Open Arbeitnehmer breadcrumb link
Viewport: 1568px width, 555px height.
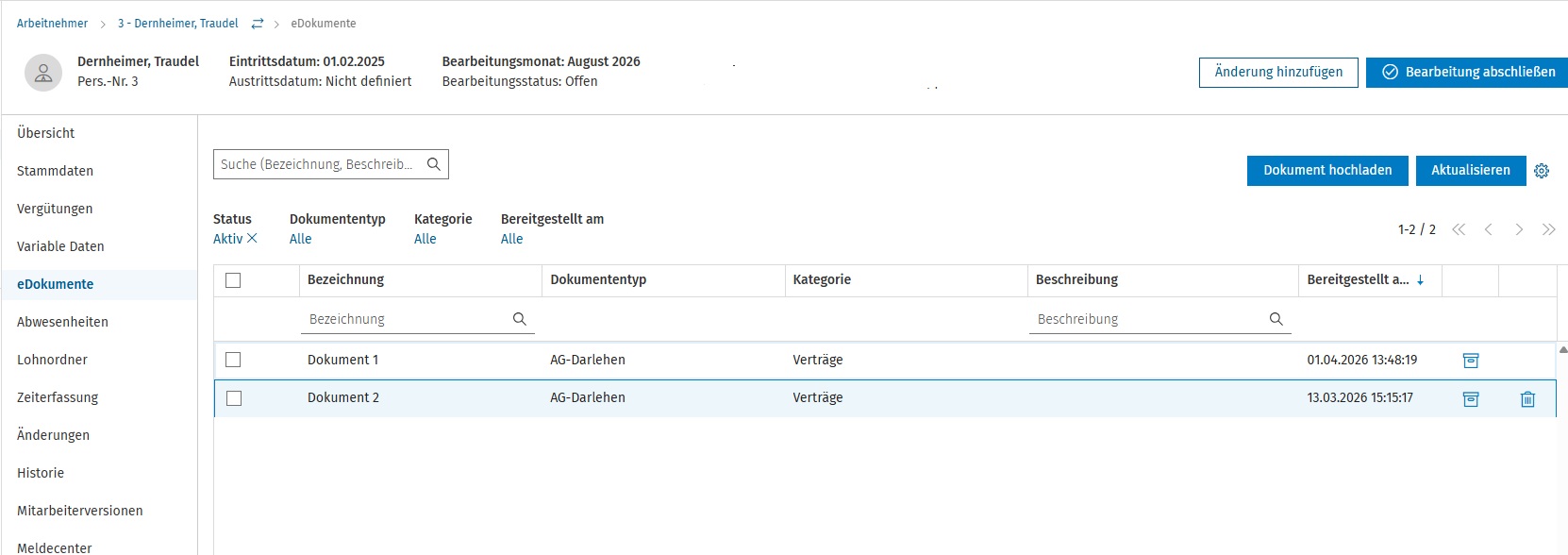click(x=53, y=24)
